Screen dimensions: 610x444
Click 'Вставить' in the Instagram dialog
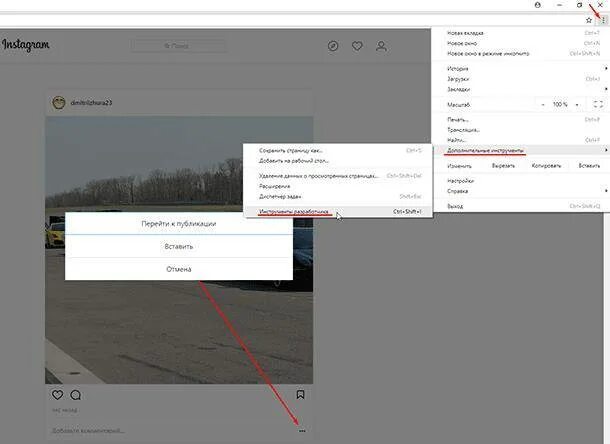coord(179,246)
